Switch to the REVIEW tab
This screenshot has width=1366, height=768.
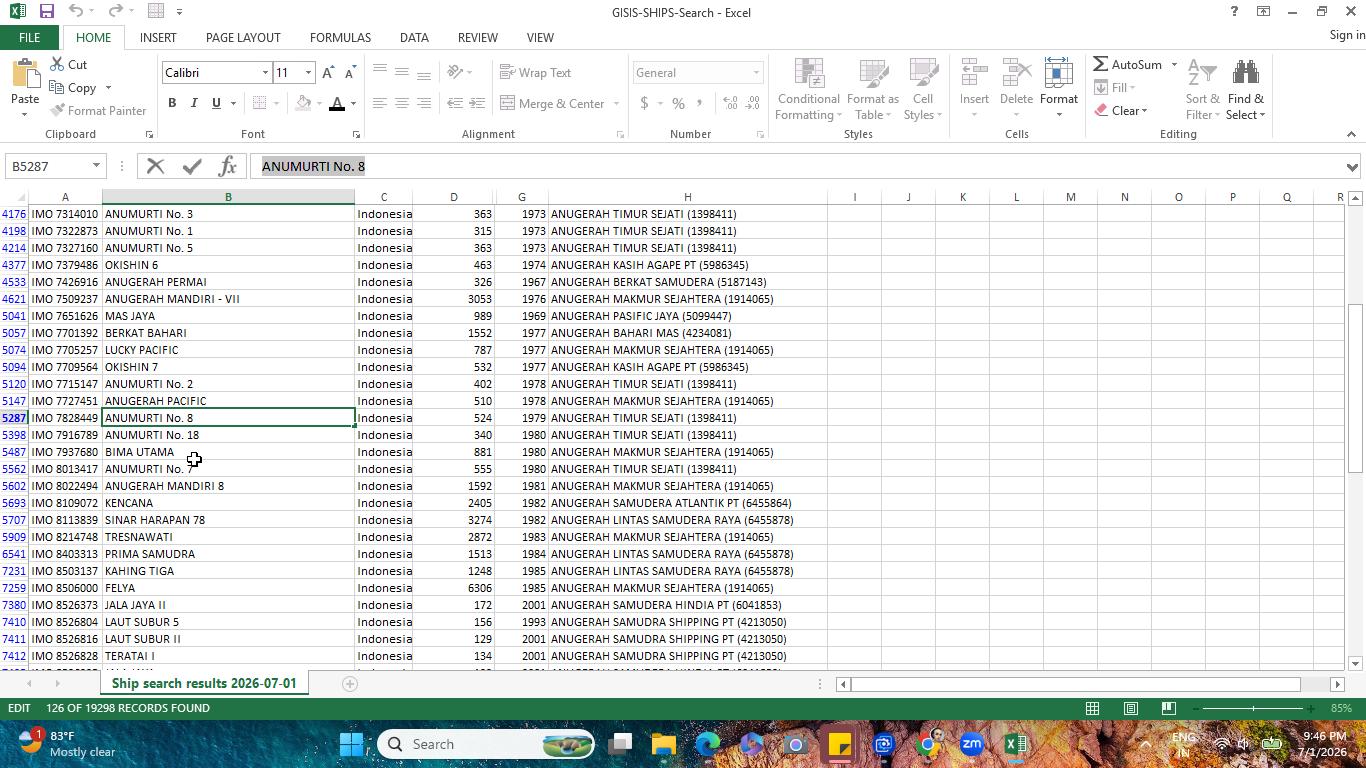point(477,37)
